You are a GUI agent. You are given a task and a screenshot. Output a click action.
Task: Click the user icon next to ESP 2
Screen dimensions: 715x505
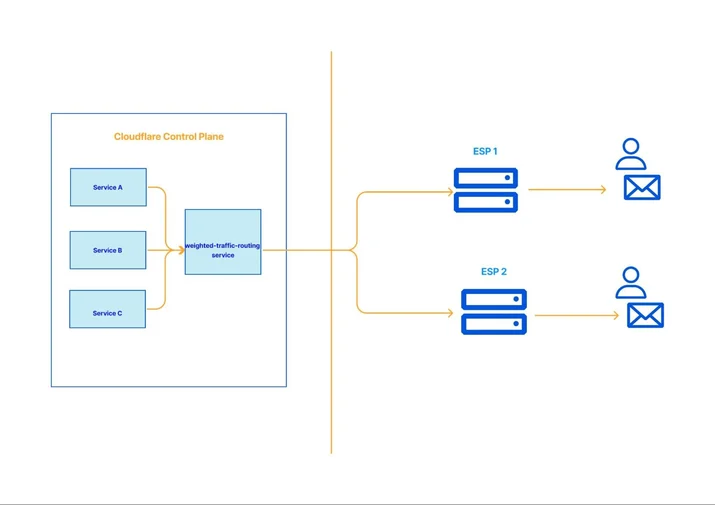pos(631,283)
